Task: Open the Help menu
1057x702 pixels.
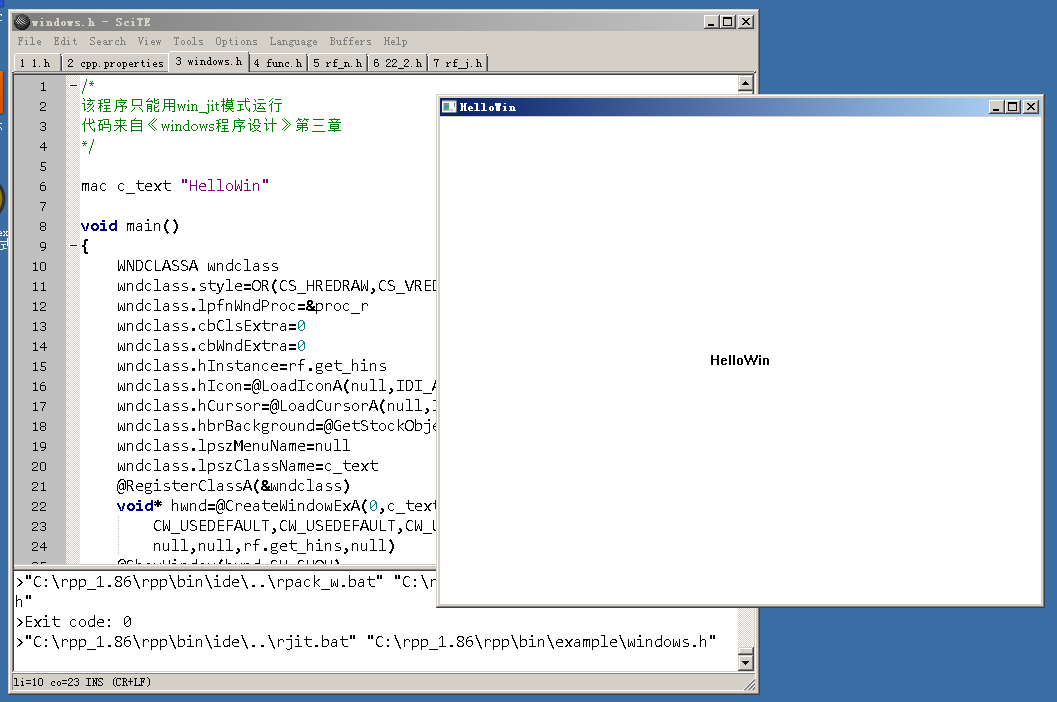Action: (395, 41)
